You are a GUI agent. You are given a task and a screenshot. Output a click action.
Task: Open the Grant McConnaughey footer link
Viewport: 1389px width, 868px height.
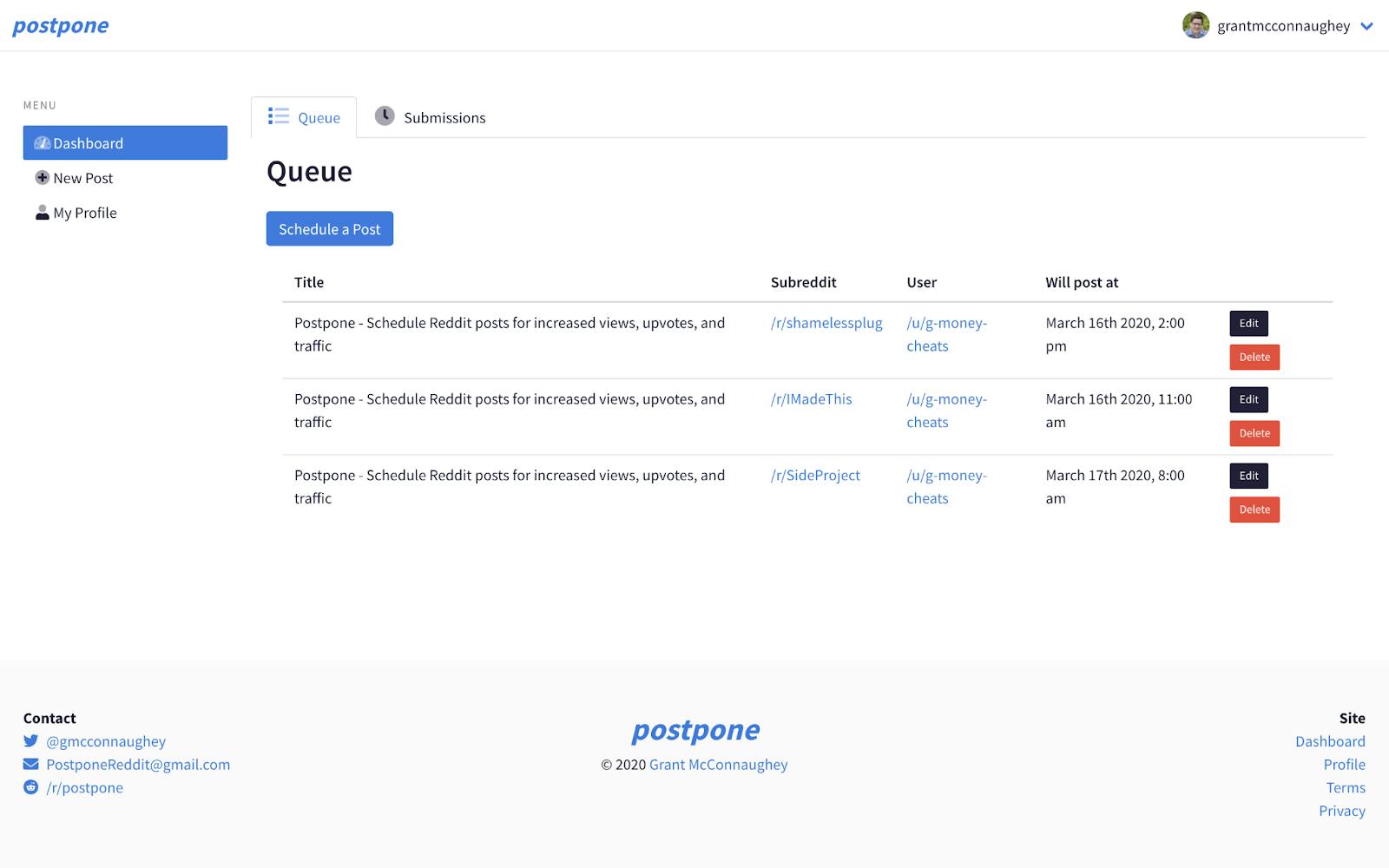click(x=719, y=765)
